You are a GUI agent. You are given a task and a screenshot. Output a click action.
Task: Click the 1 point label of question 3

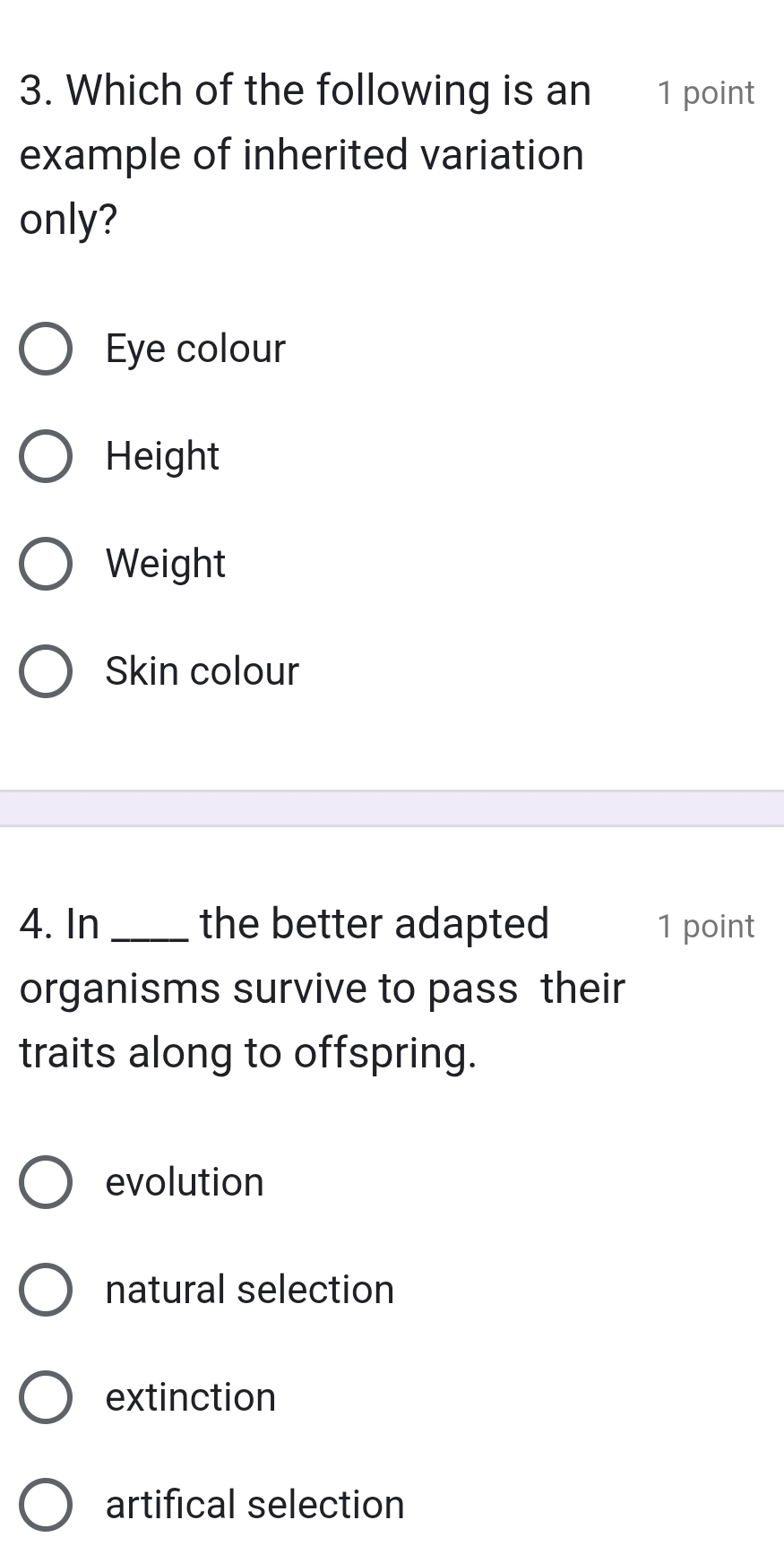point(706,93)
